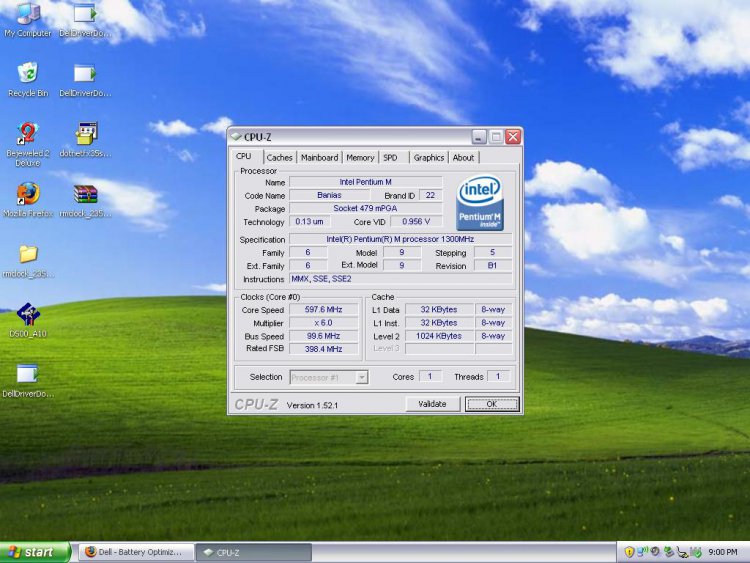The width and height of the screenshot is (750, 563).
Task: Click the Level 2 value 1024 KBytes
Action: [x=439, y=336]
